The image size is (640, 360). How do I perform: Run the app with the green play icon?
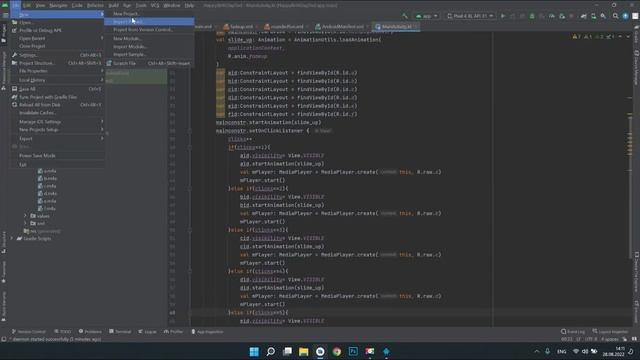[503, 16]
